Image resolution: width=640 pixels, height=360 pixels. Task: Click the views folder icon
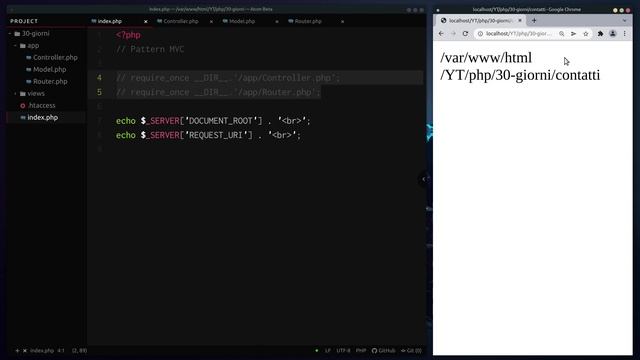point(23,93)
